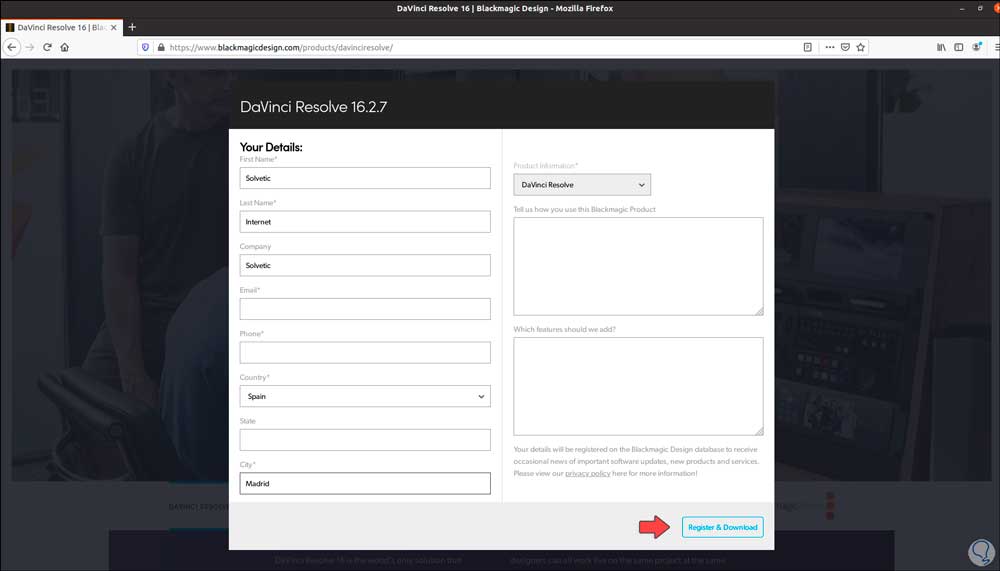Click the 'Which features should we add' textarea
The height and width of the screenshot is (571, 1000).
(638, 386)
